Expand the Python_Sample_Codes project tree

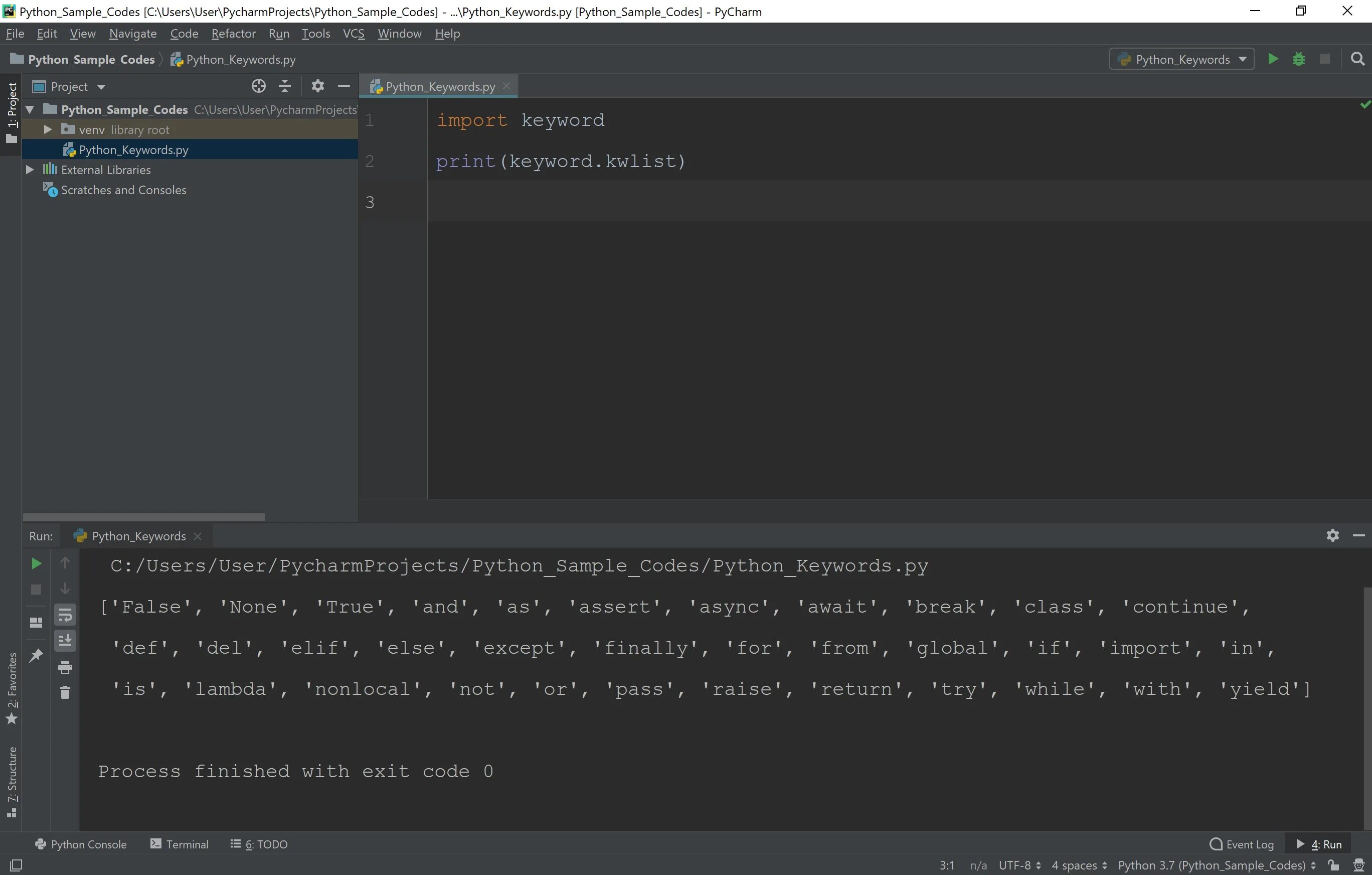(x=29, y=109)
